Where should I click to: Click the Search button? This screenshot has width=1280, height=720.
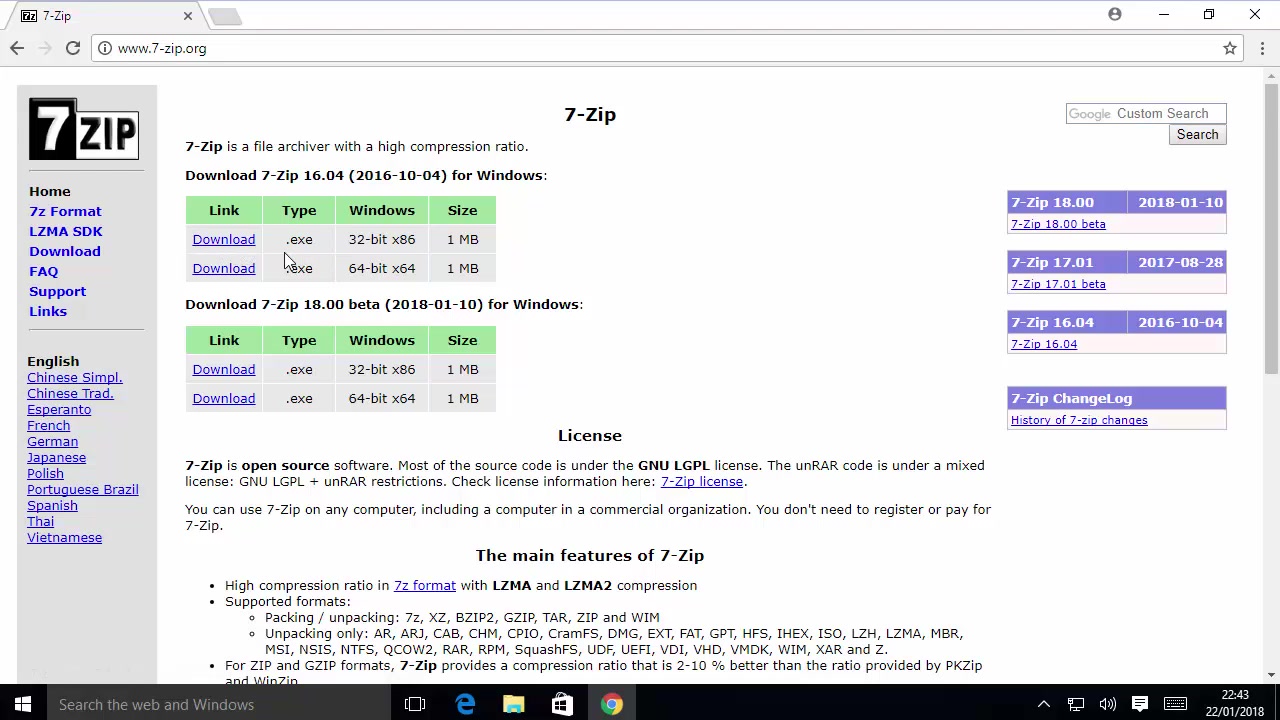[1197, 134]
